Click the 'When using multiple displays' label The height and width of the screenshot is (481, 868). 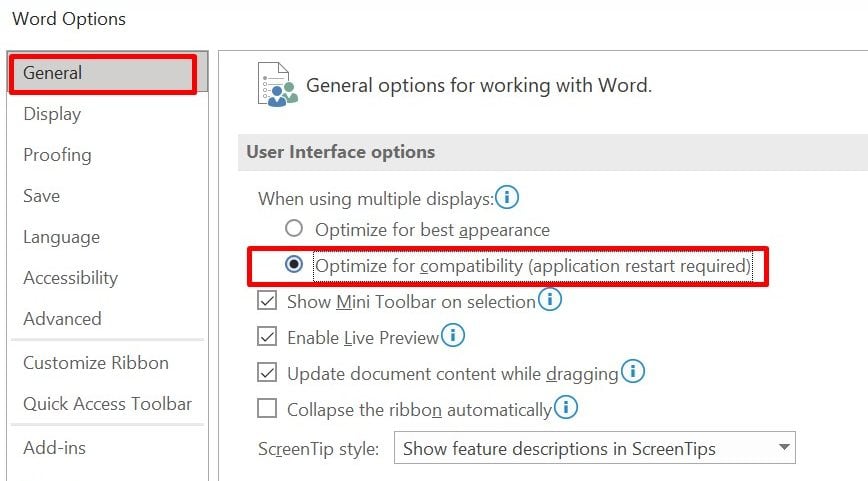[376, 199]
